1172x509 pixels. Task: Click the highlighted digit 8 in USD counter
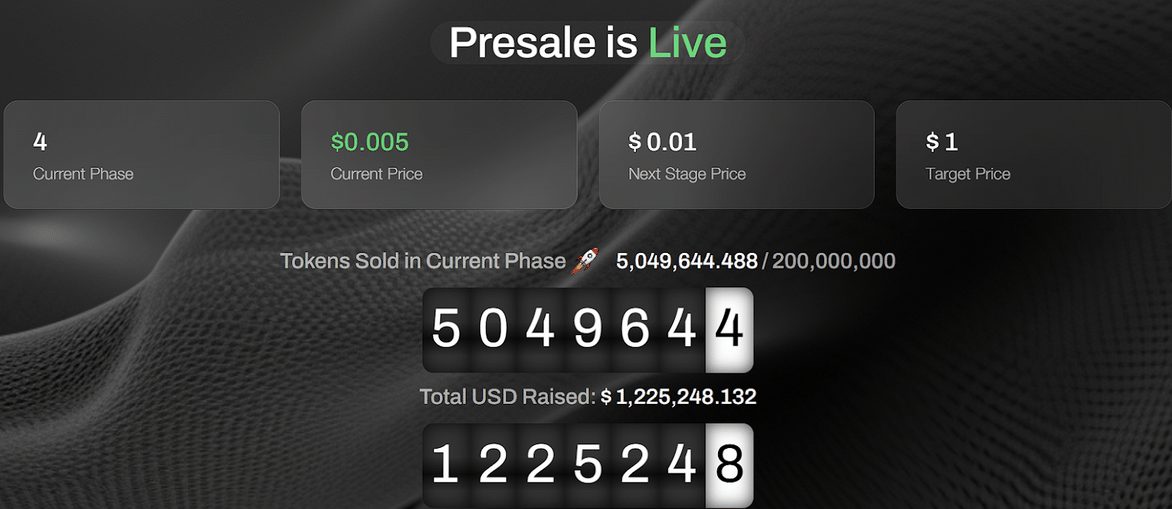point(729,465)
